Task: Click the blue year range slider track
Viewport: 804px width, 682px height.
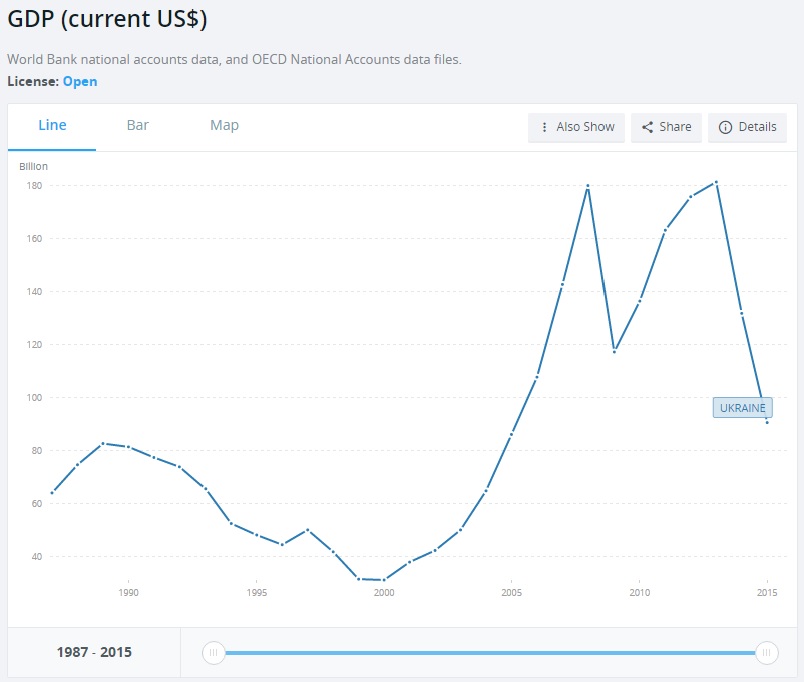Action: [x=490, y=653]
